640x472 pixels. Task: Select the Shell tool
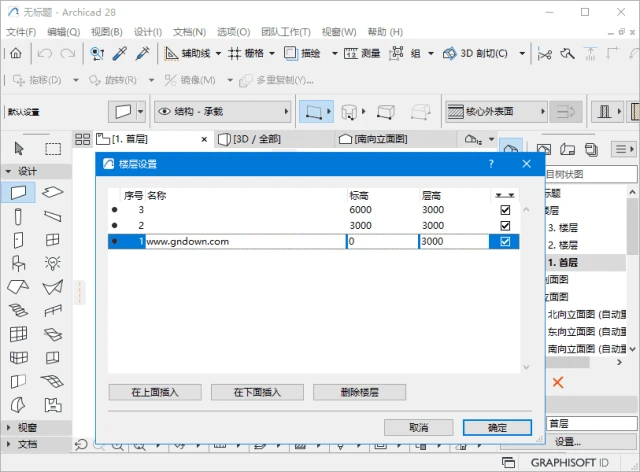(53, 287)
